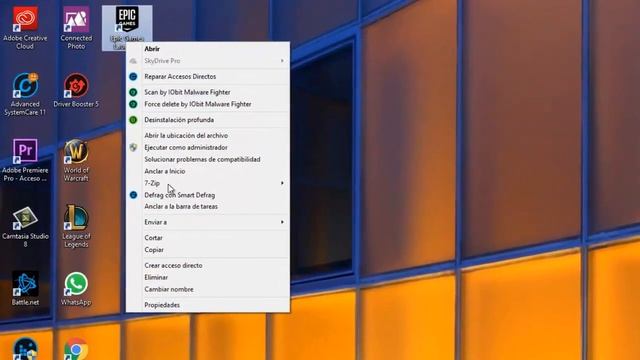Select the Camtasia Studio 8 icon

[25, 227]
